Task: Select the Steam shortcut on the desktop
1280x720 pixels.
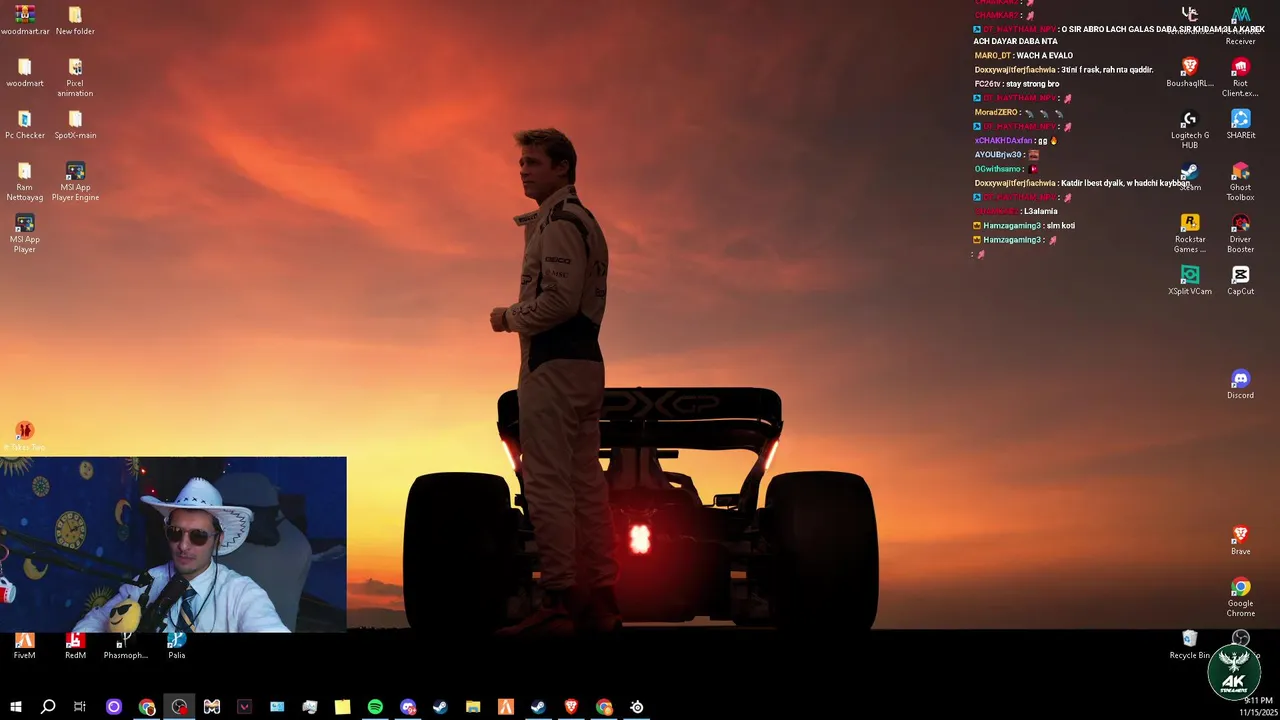Action: point(1189,176)
